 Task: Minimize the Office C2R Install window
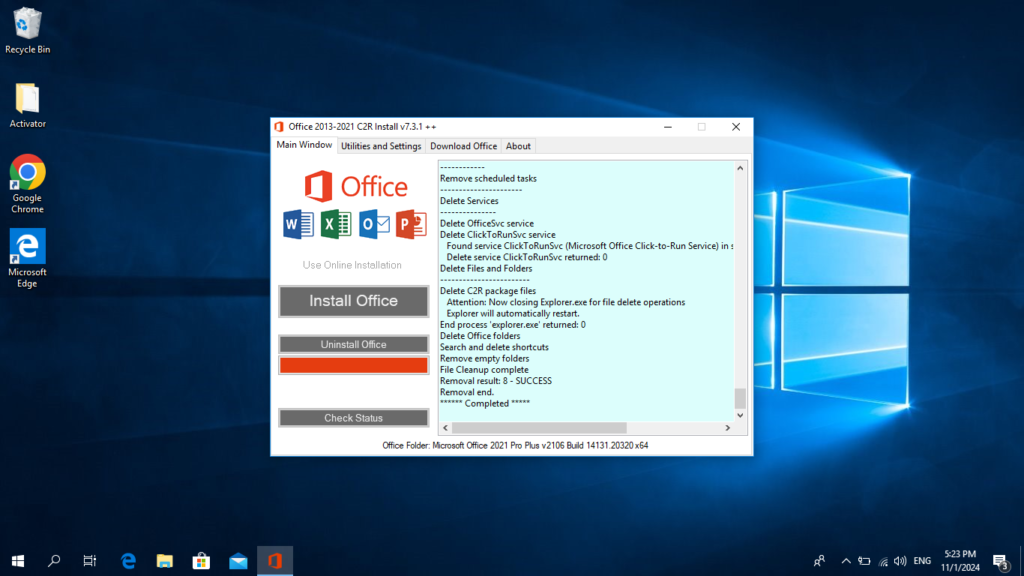[667, 127]
